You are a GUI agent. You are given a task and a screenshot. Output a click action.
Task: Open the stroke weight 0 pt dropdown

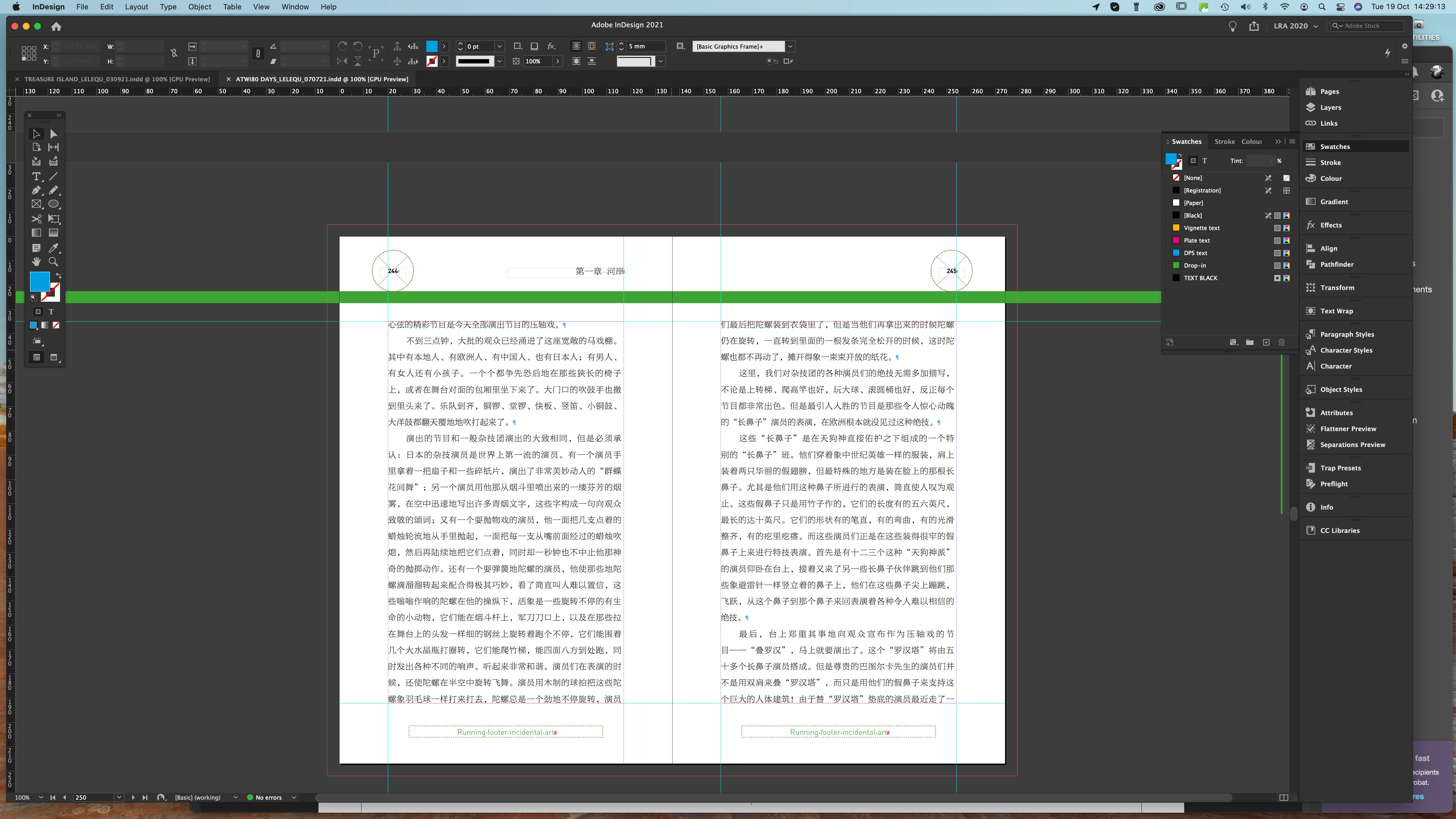click(x=500, y=46)
